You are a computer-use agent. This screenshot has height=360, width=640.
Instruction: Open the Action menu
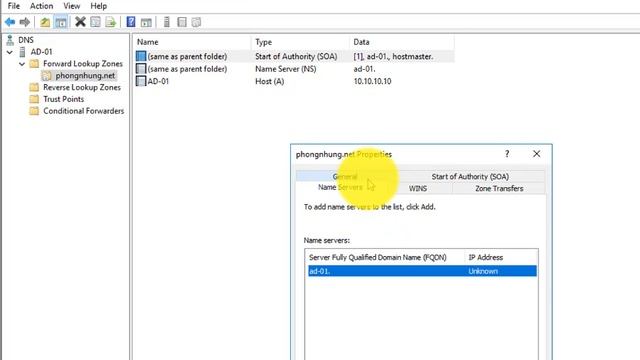click(41, 6)
